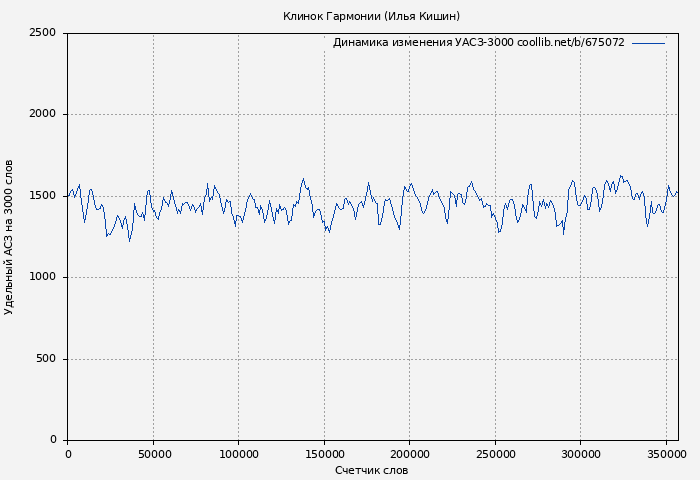700x480 pixels.
Task: Select the 1000 y-axis tick label
Action: coord(42,277)
